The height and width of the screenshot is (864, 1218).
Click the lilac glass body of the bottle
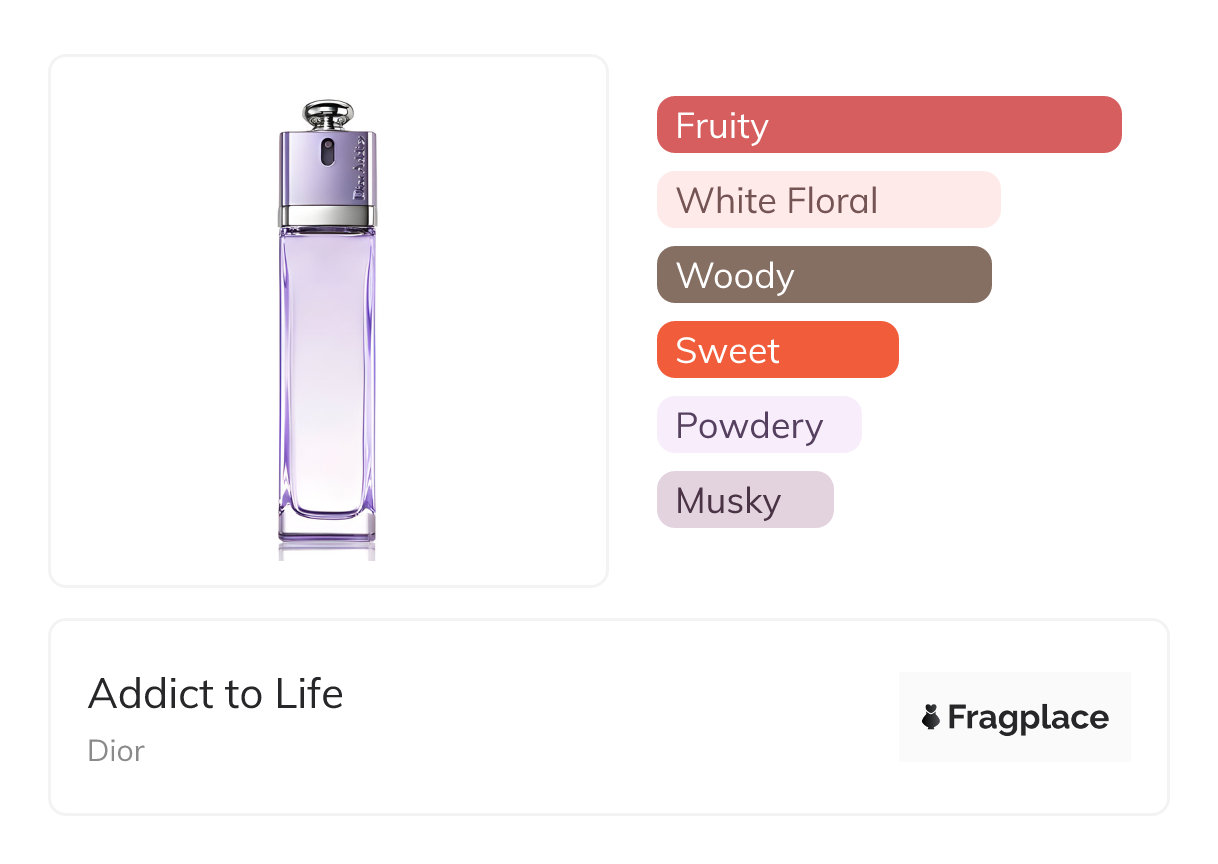click(x=327, y=370)
